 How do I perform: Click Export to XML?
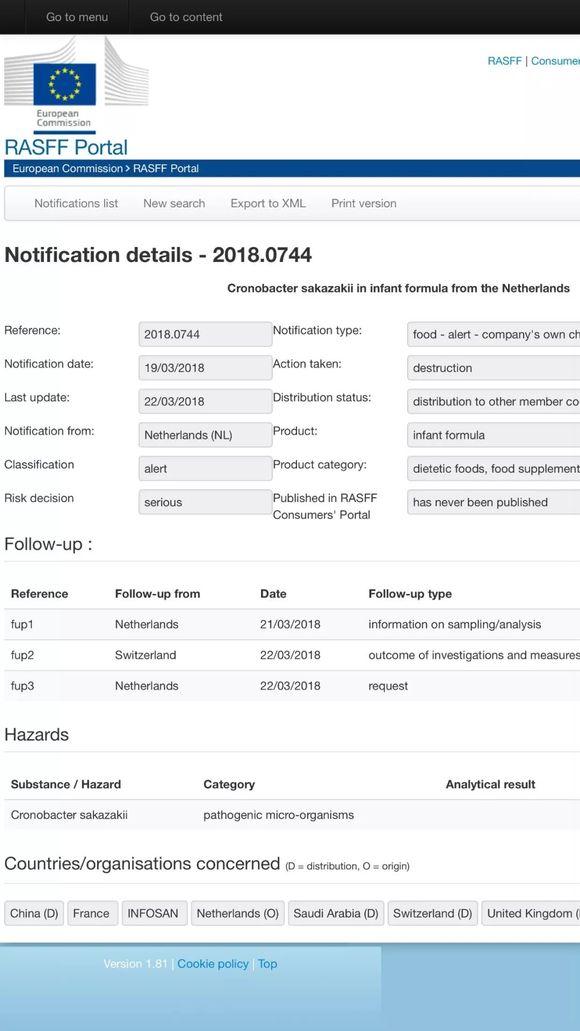[x=268, y=203]
